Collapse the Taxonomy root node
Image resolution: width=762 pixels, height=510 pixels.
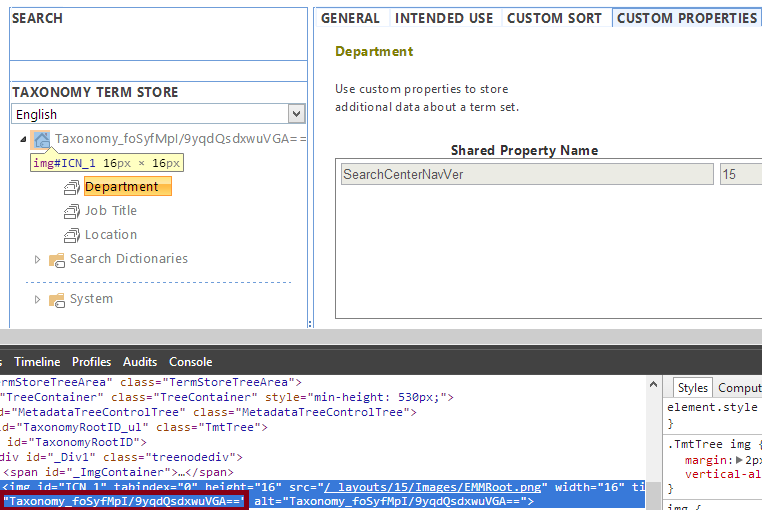tap(24, 140)
